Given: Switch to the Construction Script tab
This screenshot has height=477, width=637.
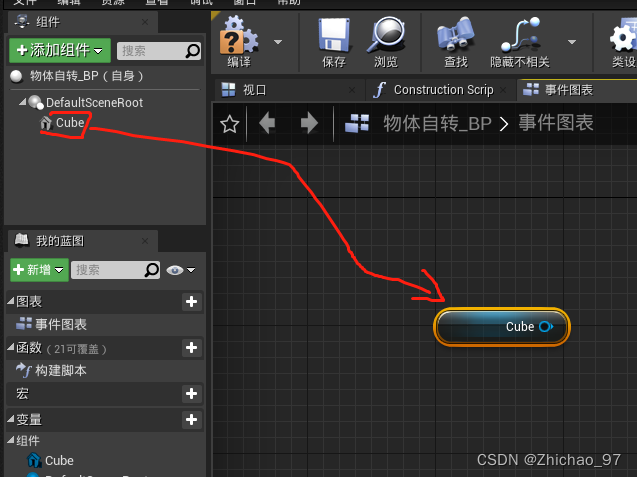Looking at the screenshot, I should (434, 90).
